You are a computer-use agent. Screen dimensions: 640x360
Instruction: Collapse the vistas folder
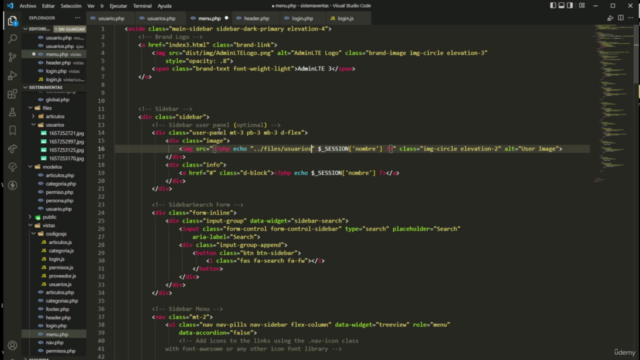(x=31, y=225)
